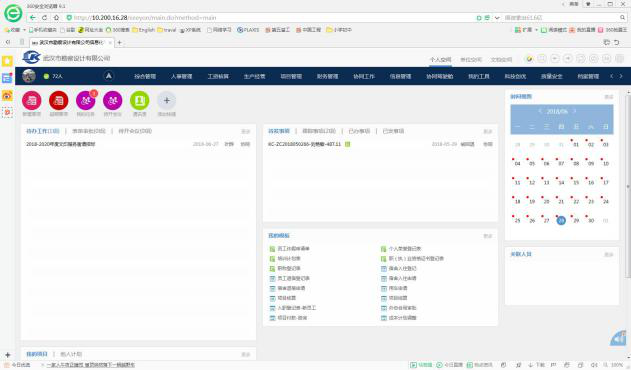Image resolution: width=631 pixels, height=370 pixels.
Task: Click the dark red second shortcut circle icon
Action: [58, 101]
